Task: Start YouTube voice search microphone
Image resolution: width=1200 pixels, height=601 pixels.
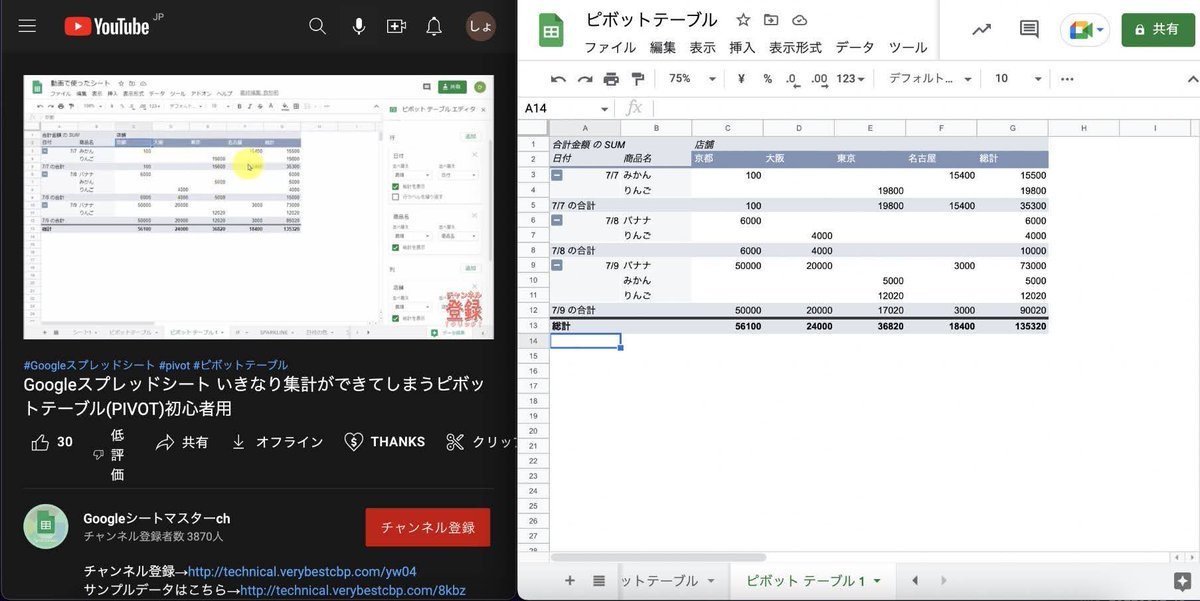Action: tap(358, 27)
